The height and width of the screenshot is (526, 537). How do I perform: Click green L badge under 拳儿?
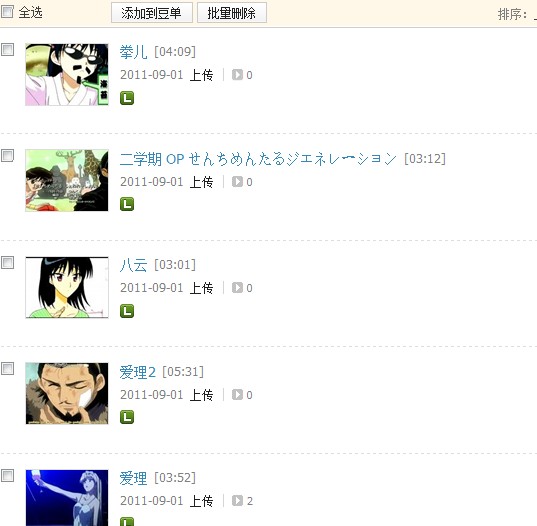pyautogui.click(x=127, y=98)
